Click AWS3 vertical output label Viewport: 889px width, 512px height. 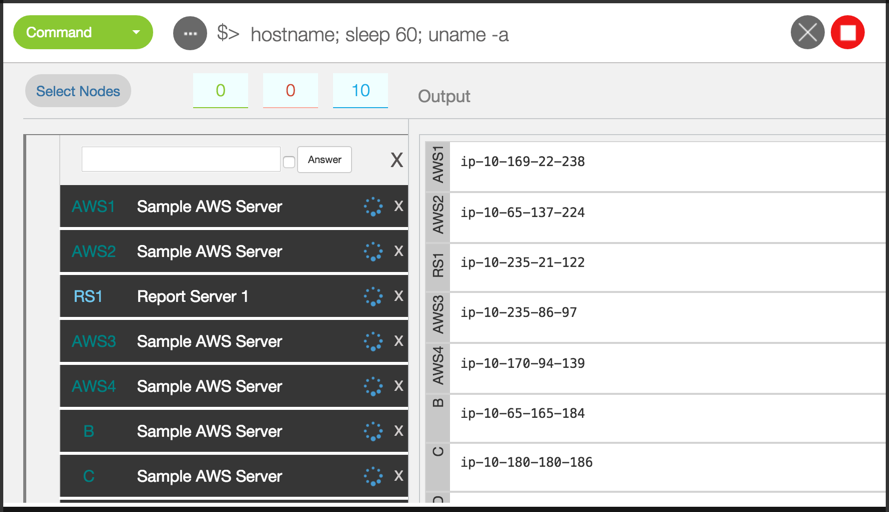pos(438,315)
